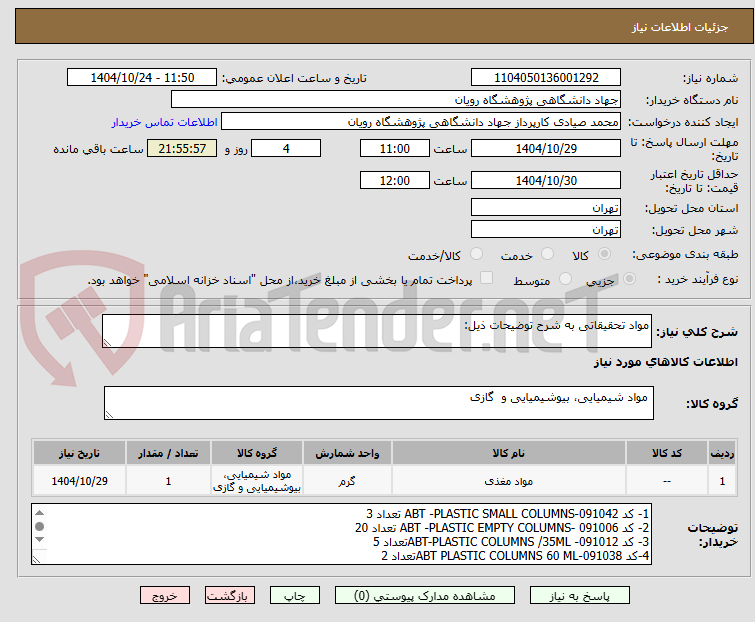Click resize handle of توضیحات خریدار textarea

[36, 559]
